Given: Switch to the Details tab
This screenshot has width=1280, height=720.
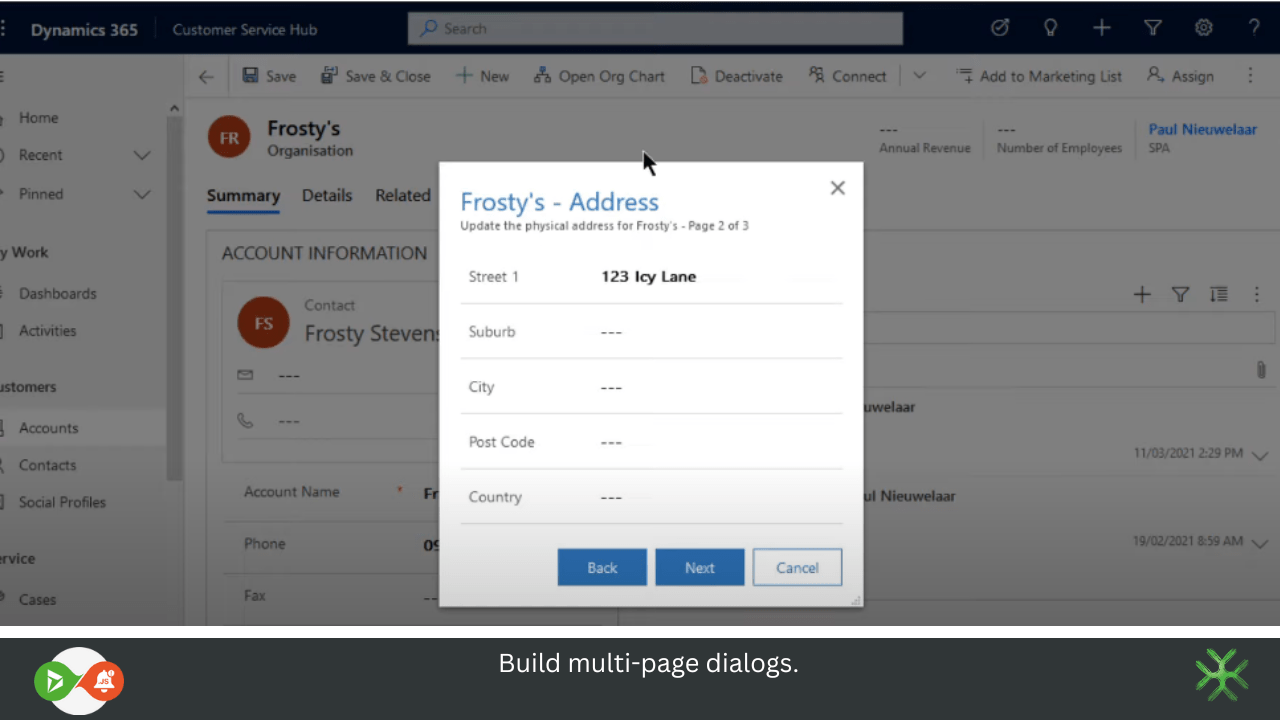Looking at the screenshot, I should click(327, 195).
